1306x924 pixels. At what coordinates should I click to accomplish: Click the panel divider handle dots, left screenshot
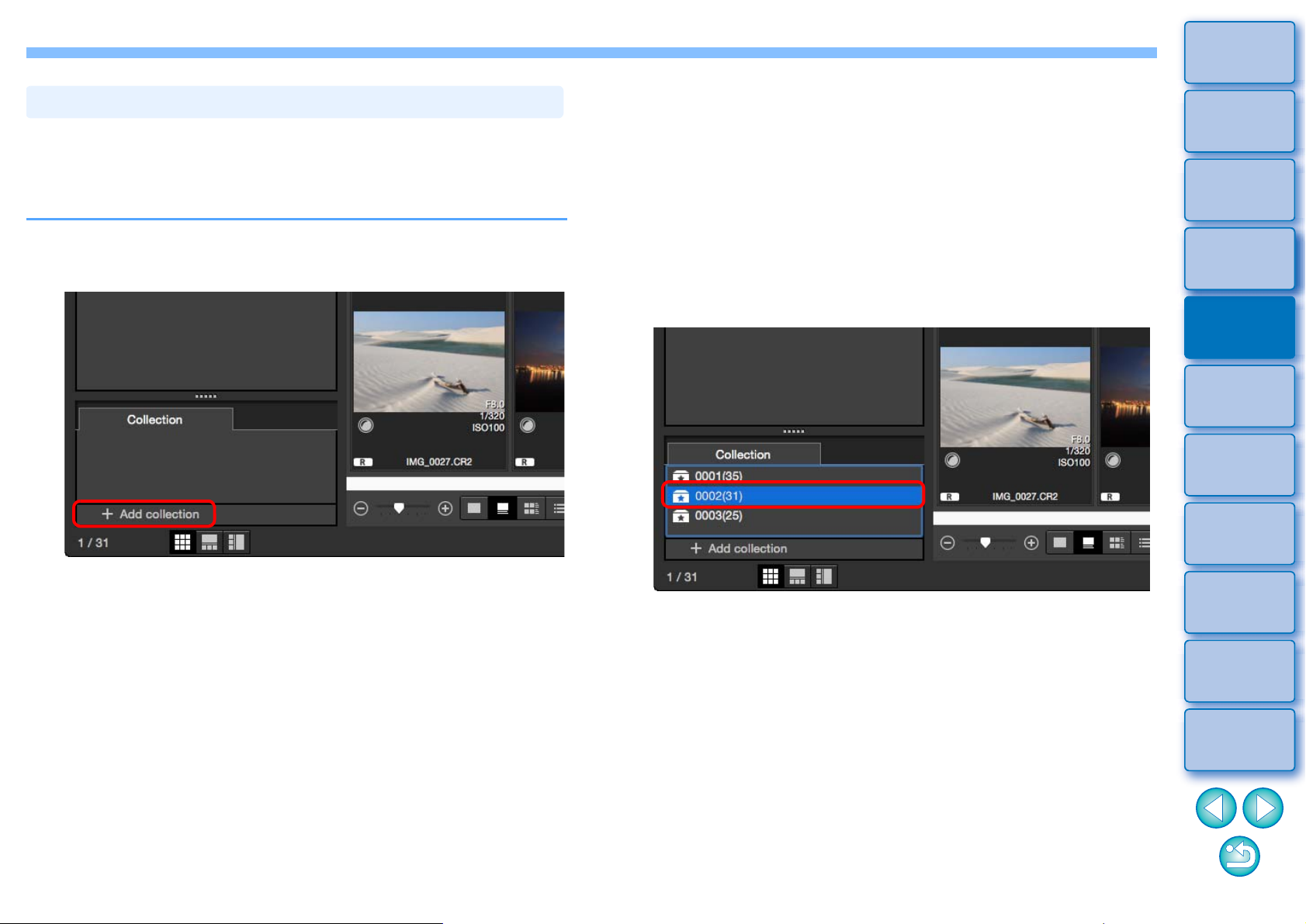tap(206, 396)
